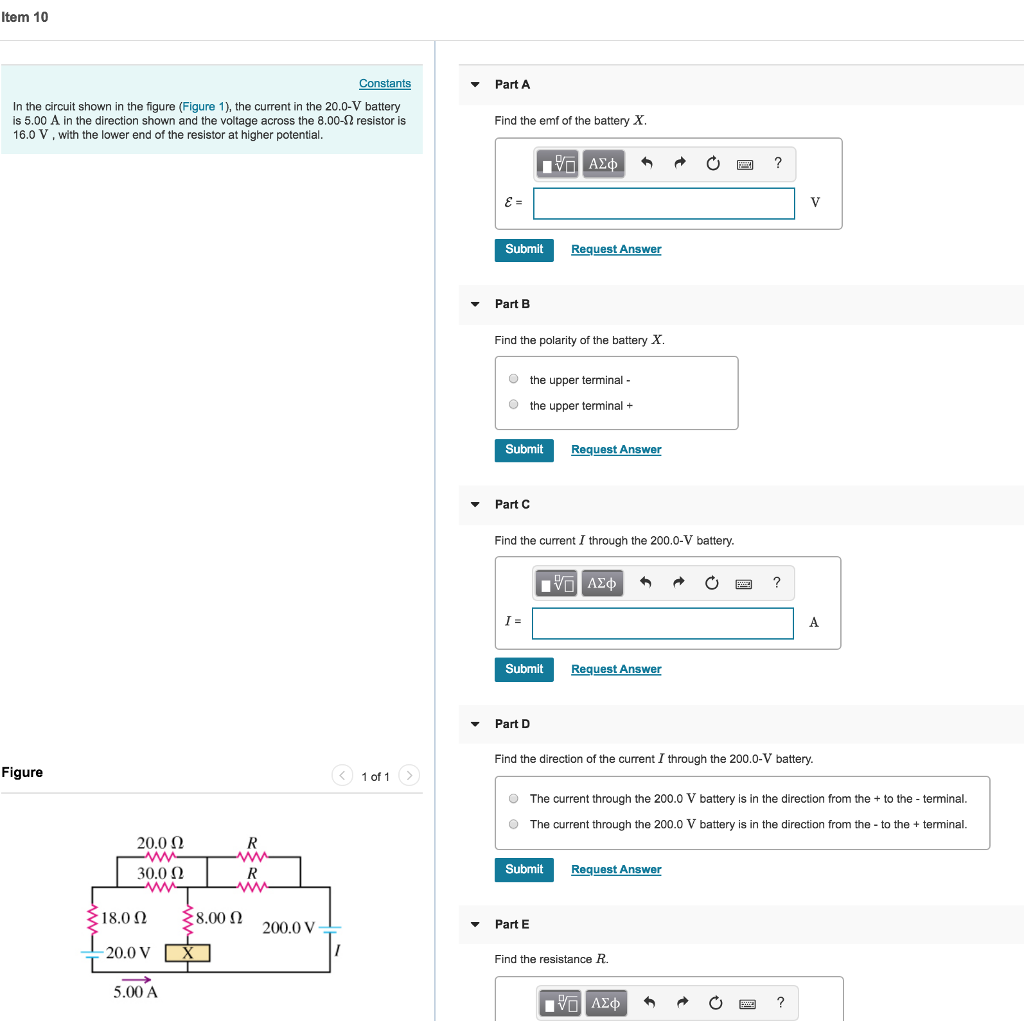Reset Part E answer field

(x=716, y=1003)
